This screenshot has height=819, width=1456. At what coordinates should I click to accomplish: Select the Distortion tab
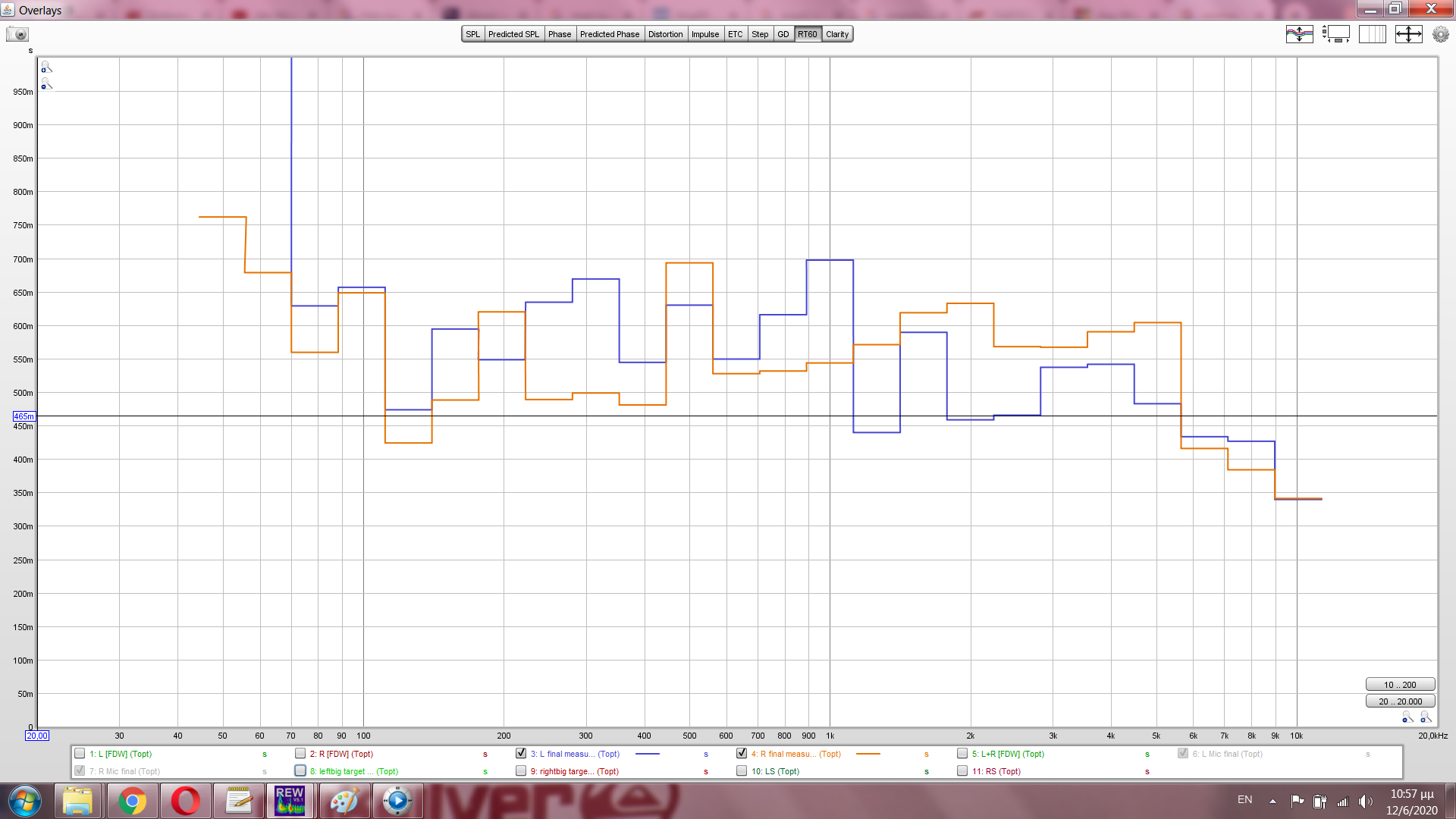pyautogui.click(x=665, y=34)
